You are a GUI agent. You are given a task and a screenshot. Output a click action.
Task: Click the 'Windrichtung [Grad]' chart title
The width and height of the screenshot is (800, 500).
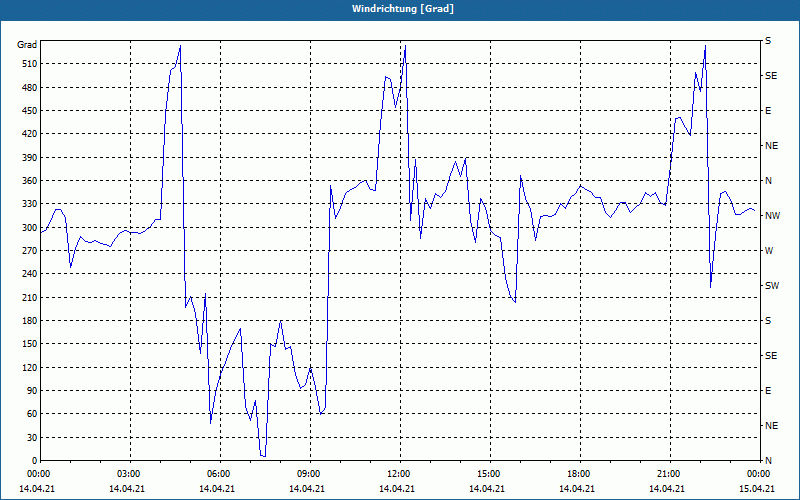point(403,9)
